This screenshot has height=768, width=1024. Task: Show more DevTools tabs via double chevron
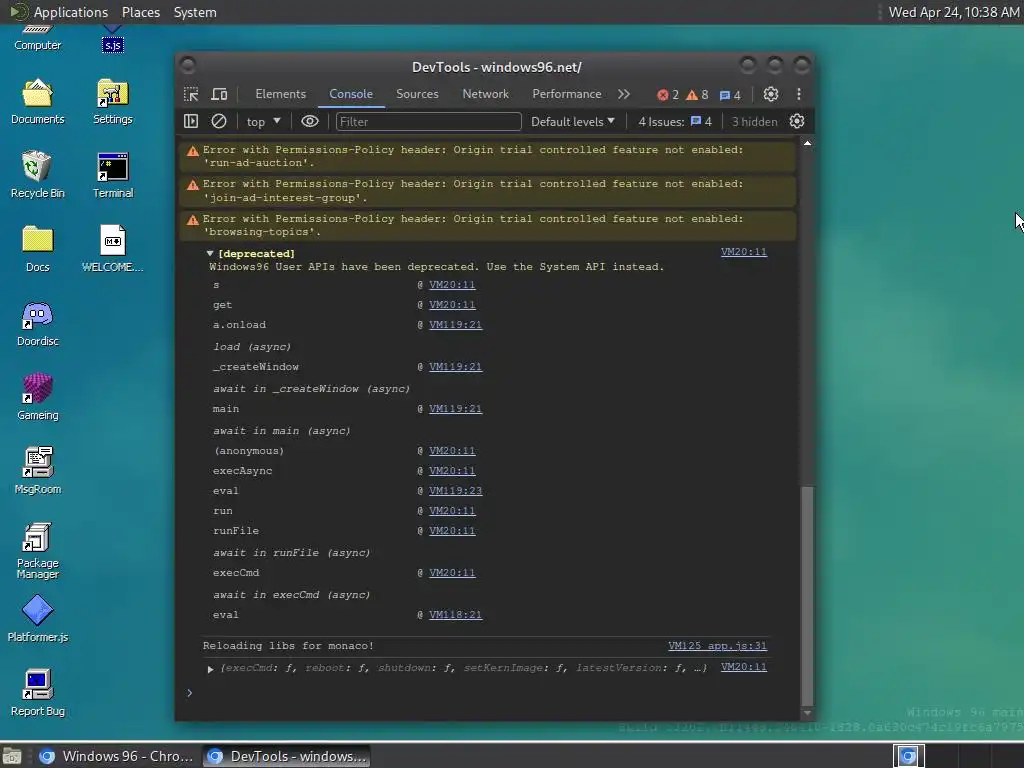(624, 94)
